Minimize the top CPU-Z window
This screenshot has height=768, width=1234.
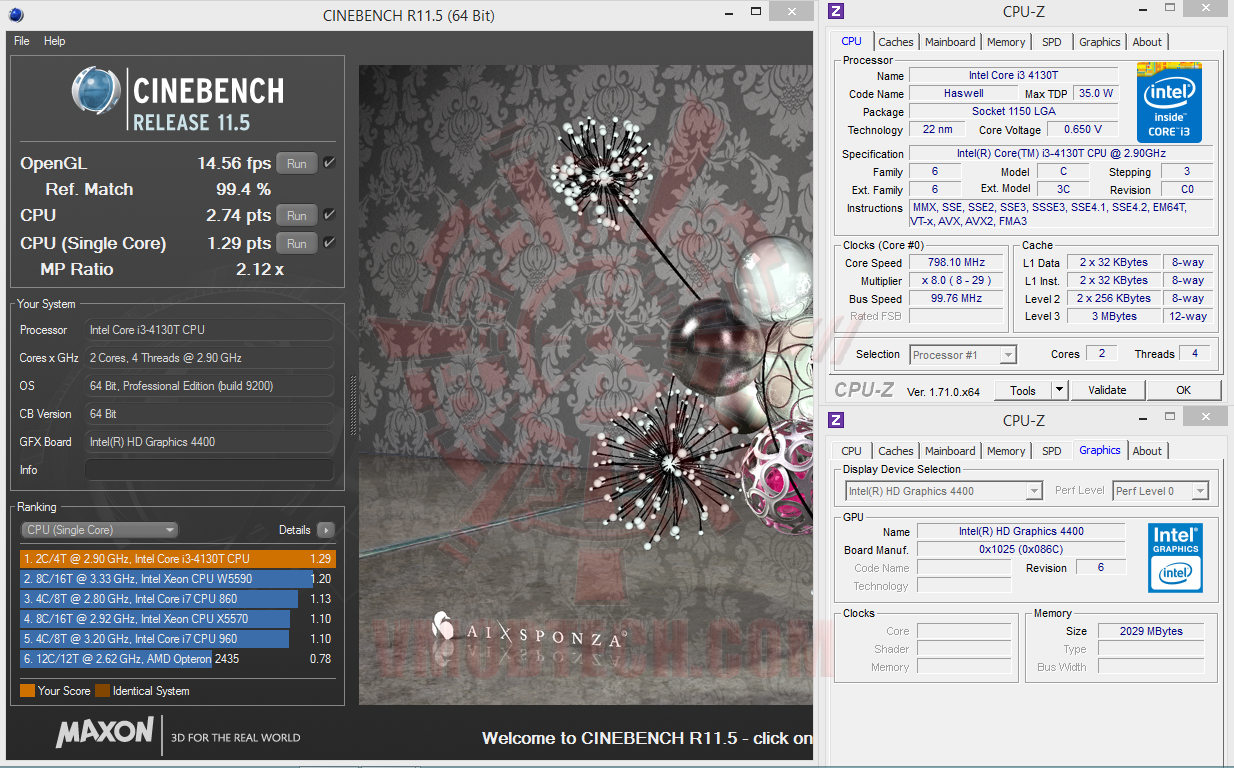pyautogui.click(x=1145, y=11)
